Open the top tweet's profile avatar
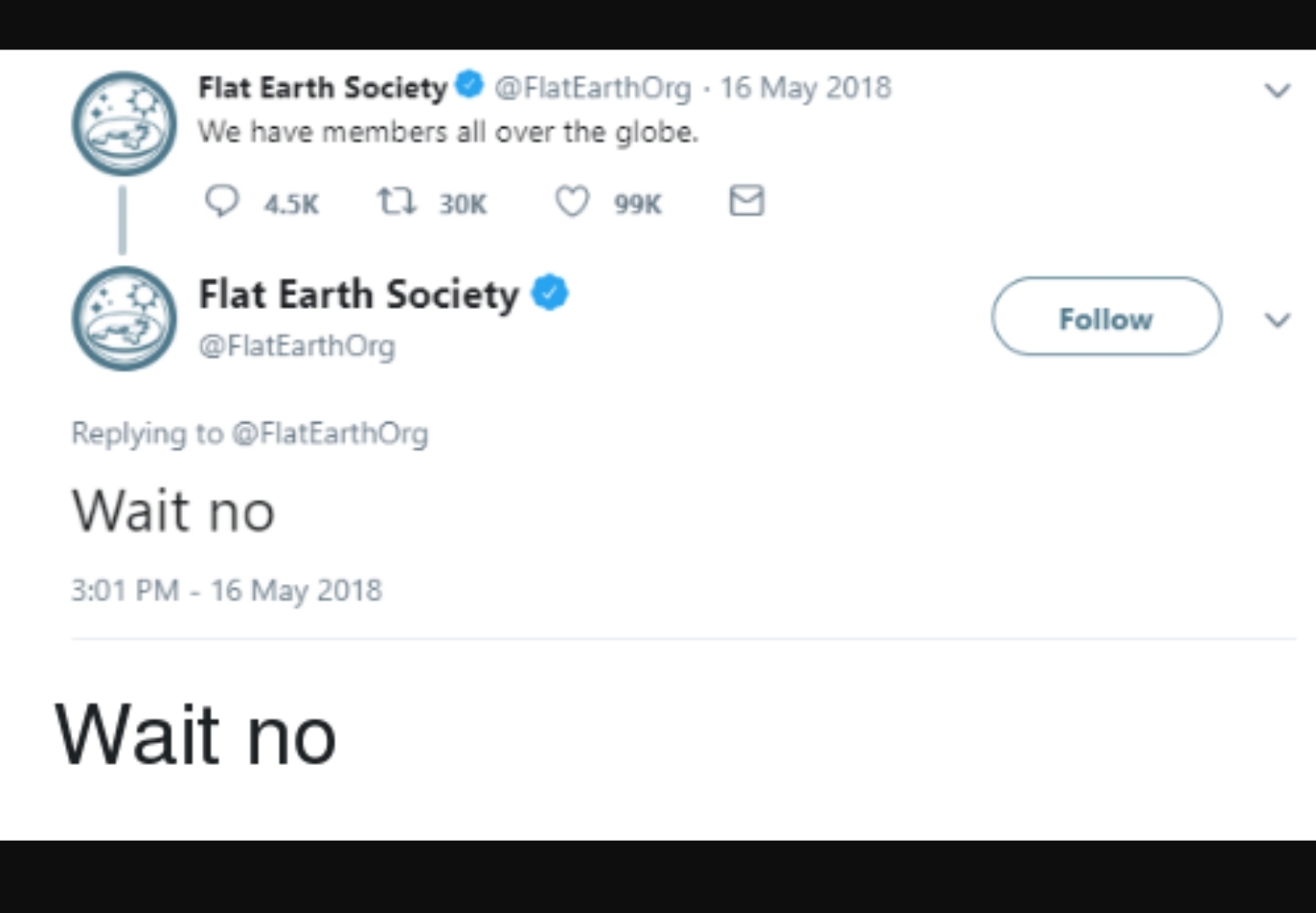The image size is (1316, 913). click(x=124, y=123)
